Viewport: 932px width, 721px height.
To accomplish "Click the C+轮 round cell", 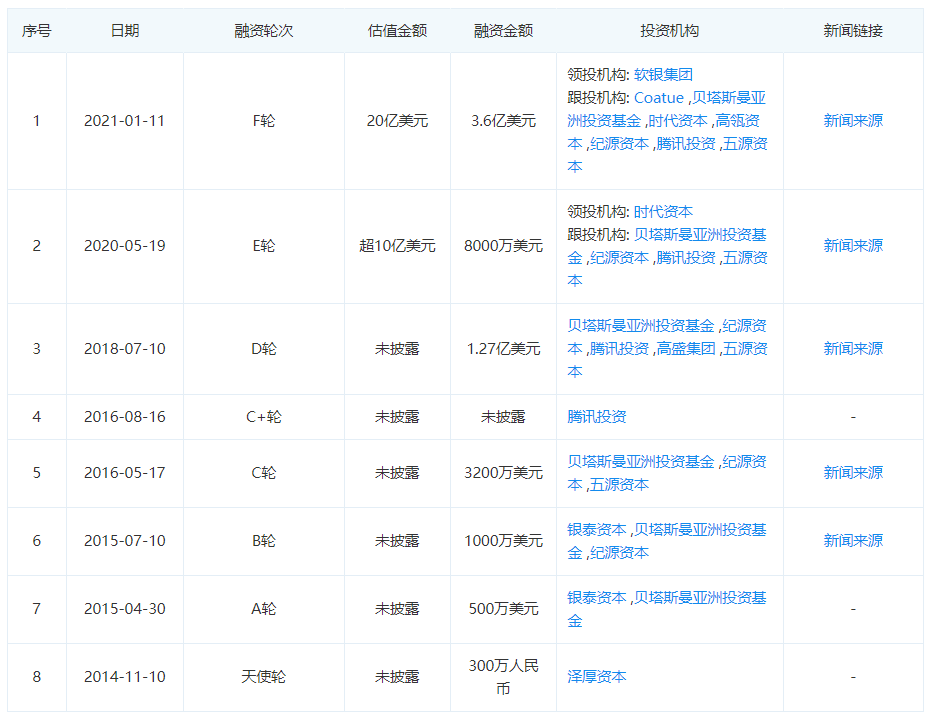I will click(264, 417).
